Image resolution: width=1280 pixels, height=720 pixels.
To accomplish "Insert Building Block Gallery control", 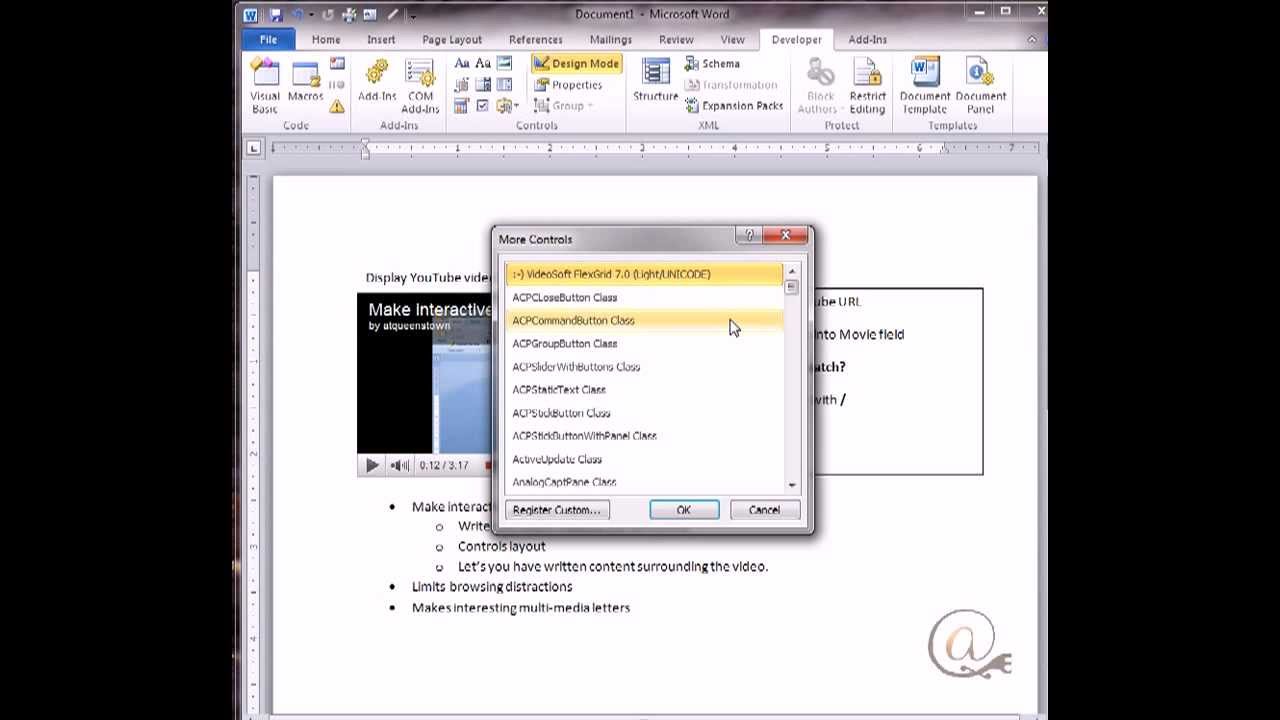I will coord(462,85).
